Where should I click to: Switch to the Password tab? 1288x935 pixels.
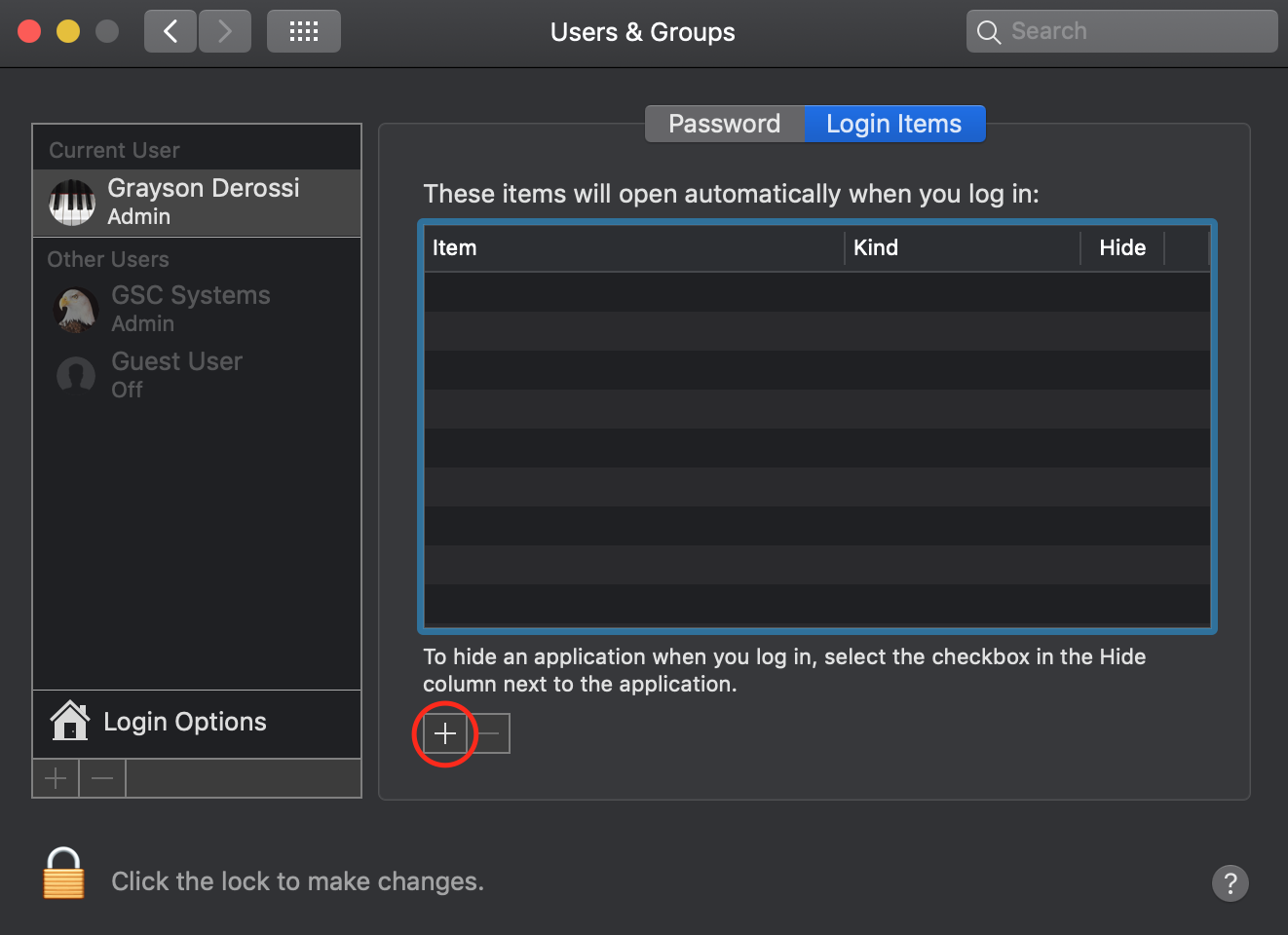724,124
